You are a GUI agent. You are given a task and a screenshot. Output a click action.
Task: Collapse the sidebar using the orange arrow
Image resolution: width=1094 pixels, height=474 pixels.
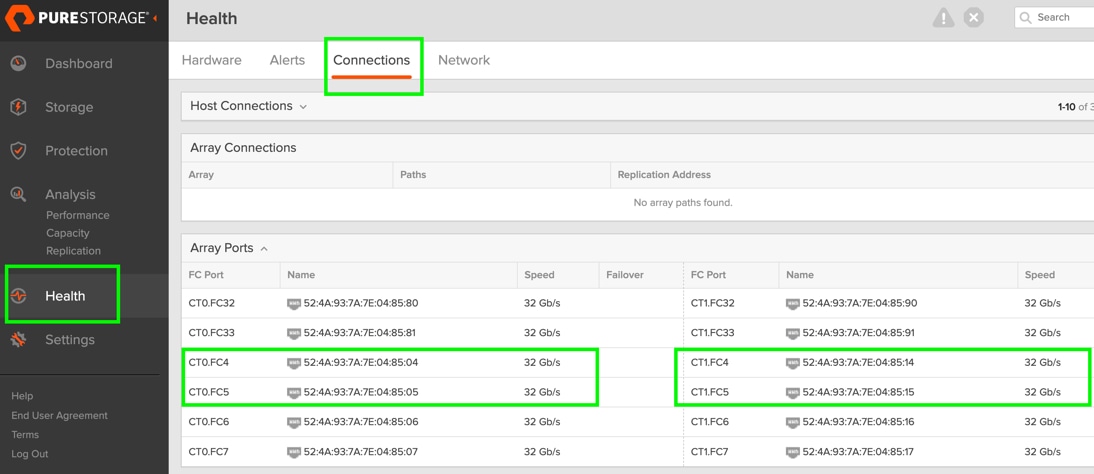point(156,18)
